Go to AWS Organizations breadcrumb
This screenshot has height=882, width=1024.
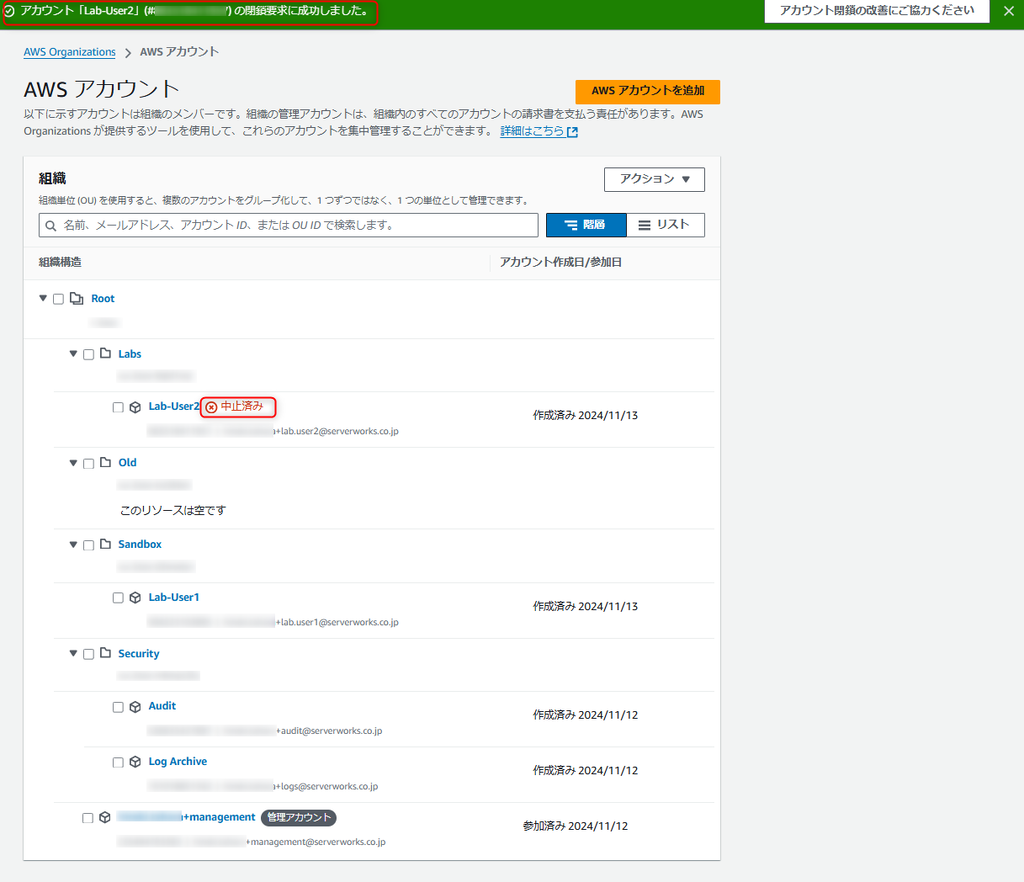[69, 52]
